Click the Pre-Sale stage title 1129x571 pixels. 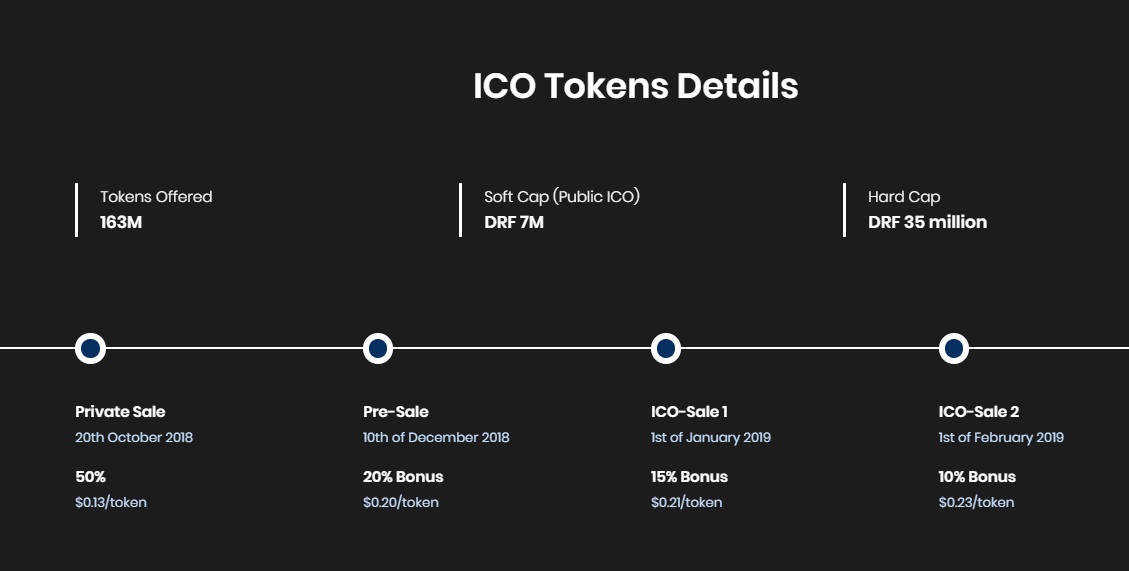pyautogui.click(x=395, y=412)
